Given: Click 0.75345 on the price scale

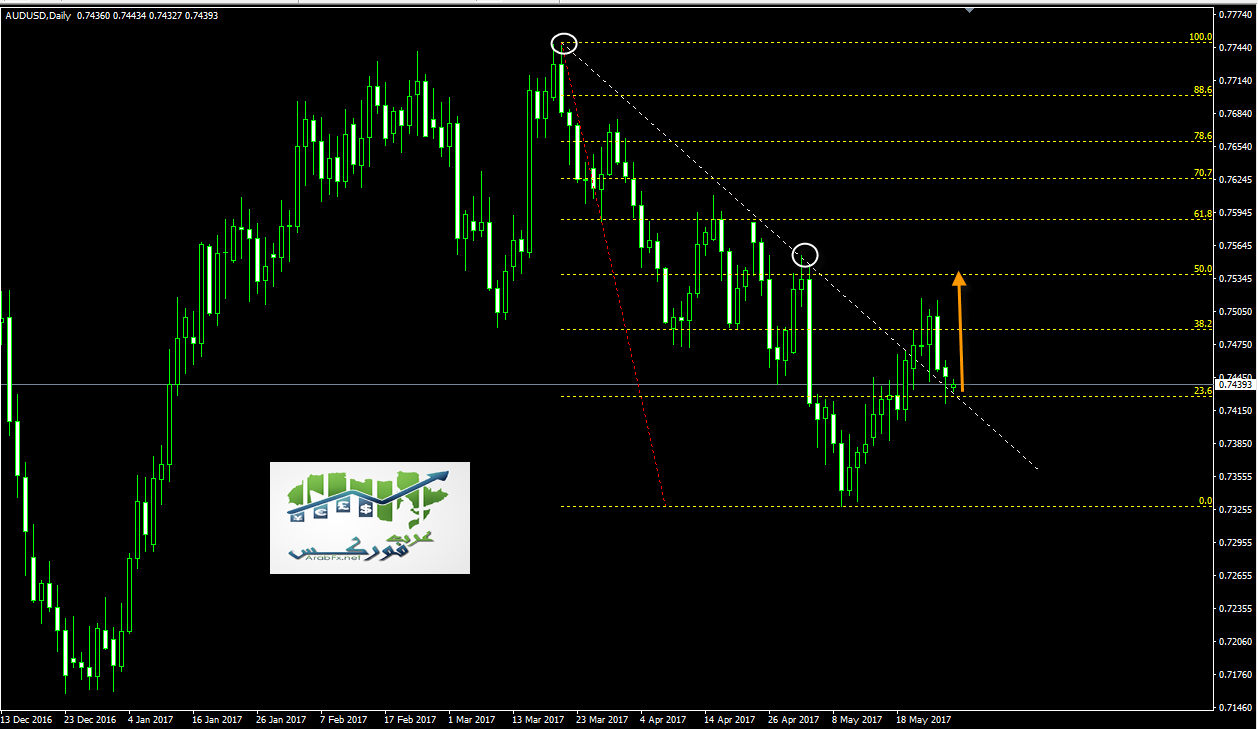Looking at the screenshot, I should [1237, 279].
